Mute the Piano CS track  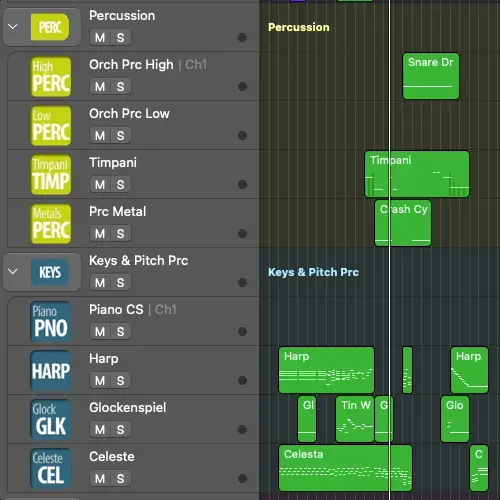click(100, 332)
